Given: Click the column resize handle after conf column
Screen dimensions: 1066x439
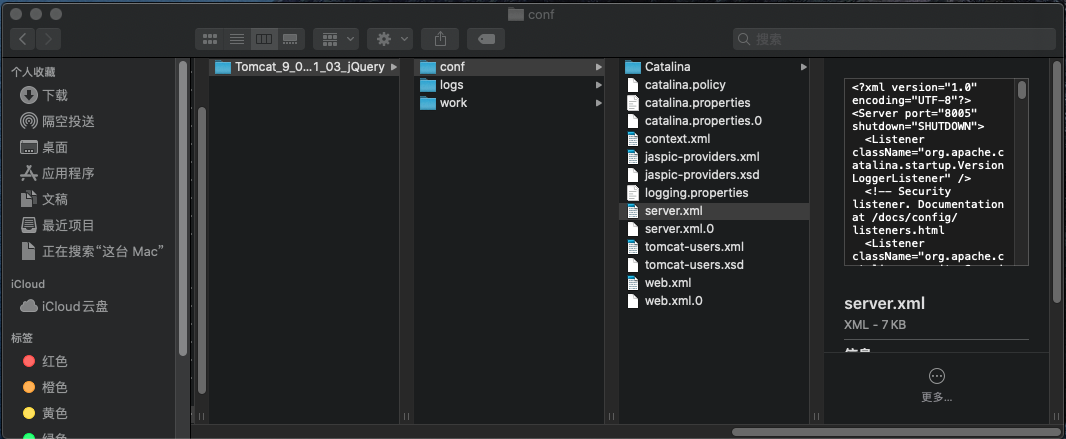Looking at the screenshot, I should [x=611, y=416].
